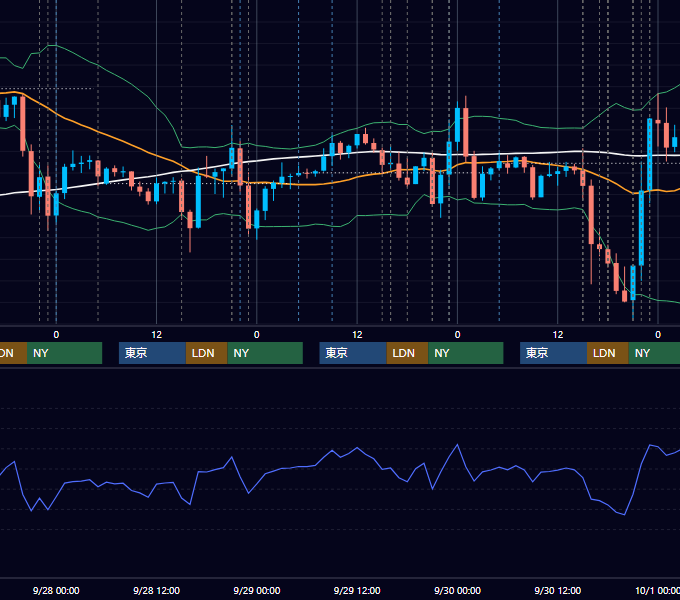Screen dimensions: 680x600
Task: Select the 東京 session block for 9/30
Action: pos(553,353)
